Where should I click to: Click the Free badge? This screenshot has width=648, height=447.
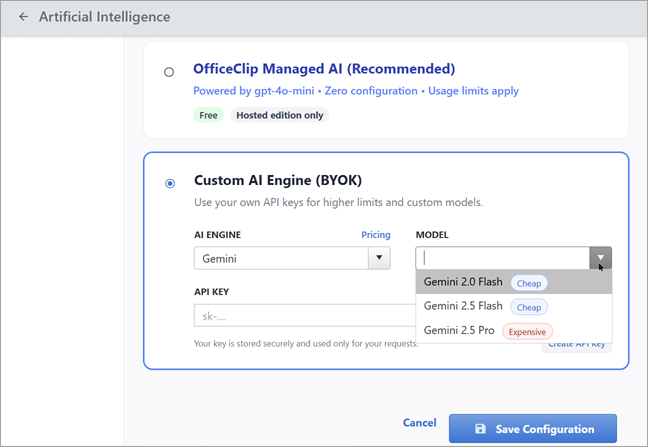pyautogui.click(x=208, y=115)
